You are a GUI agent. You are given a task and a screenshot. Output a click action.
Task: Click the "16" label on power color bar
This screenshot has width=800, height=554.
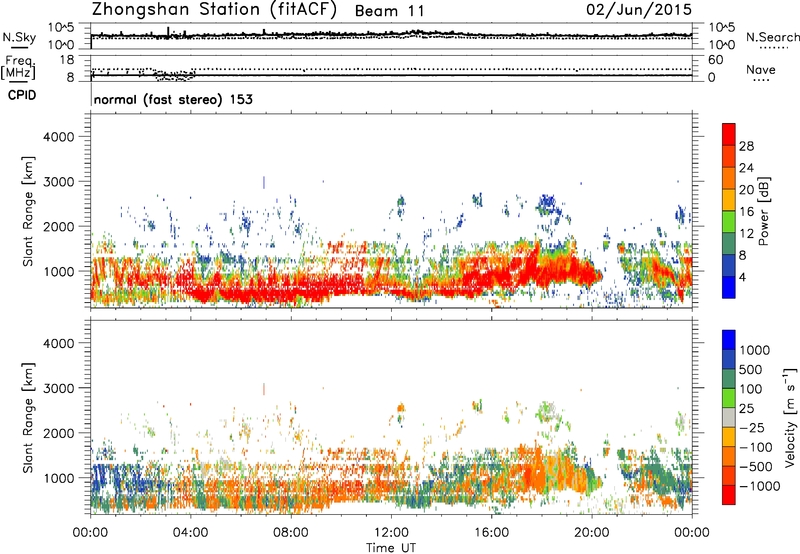coord(746,212)
